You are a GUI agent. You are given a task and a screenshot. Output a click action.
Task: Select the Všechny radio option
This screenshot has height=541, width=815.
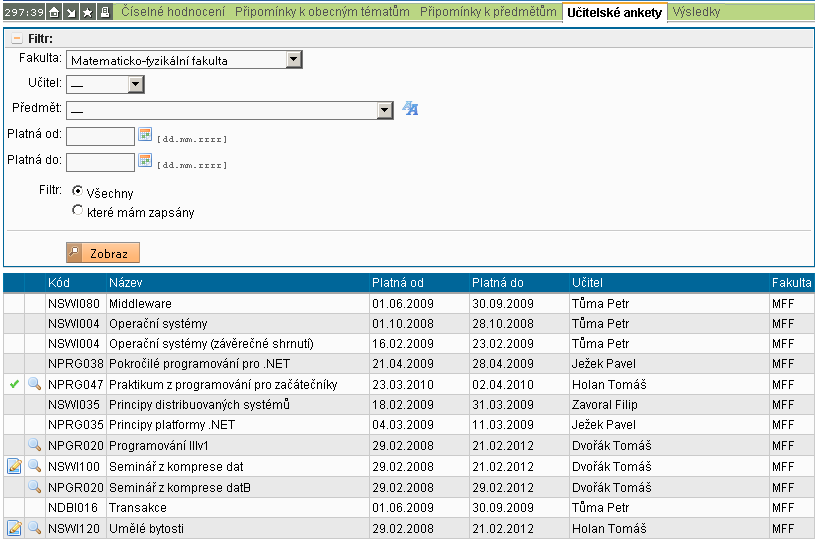(78, 191)
